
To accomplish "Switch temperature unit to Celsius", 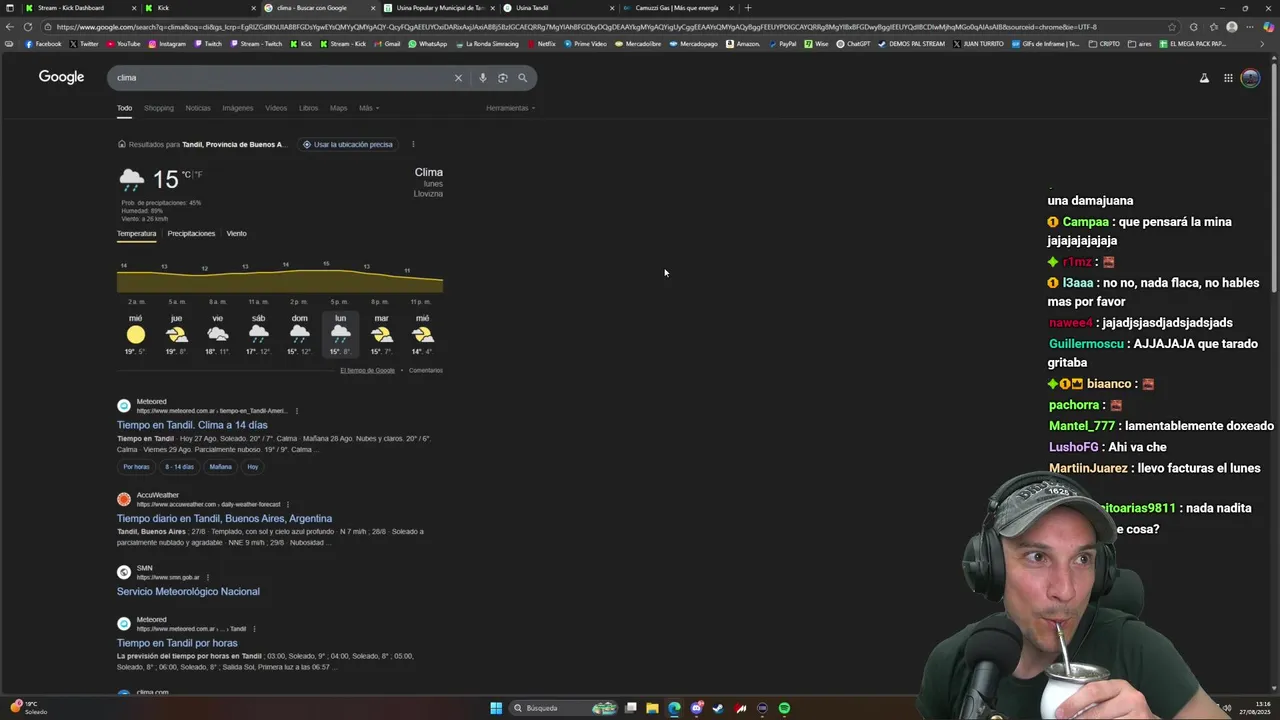I will pyautogui.click(x=185, y=174).
